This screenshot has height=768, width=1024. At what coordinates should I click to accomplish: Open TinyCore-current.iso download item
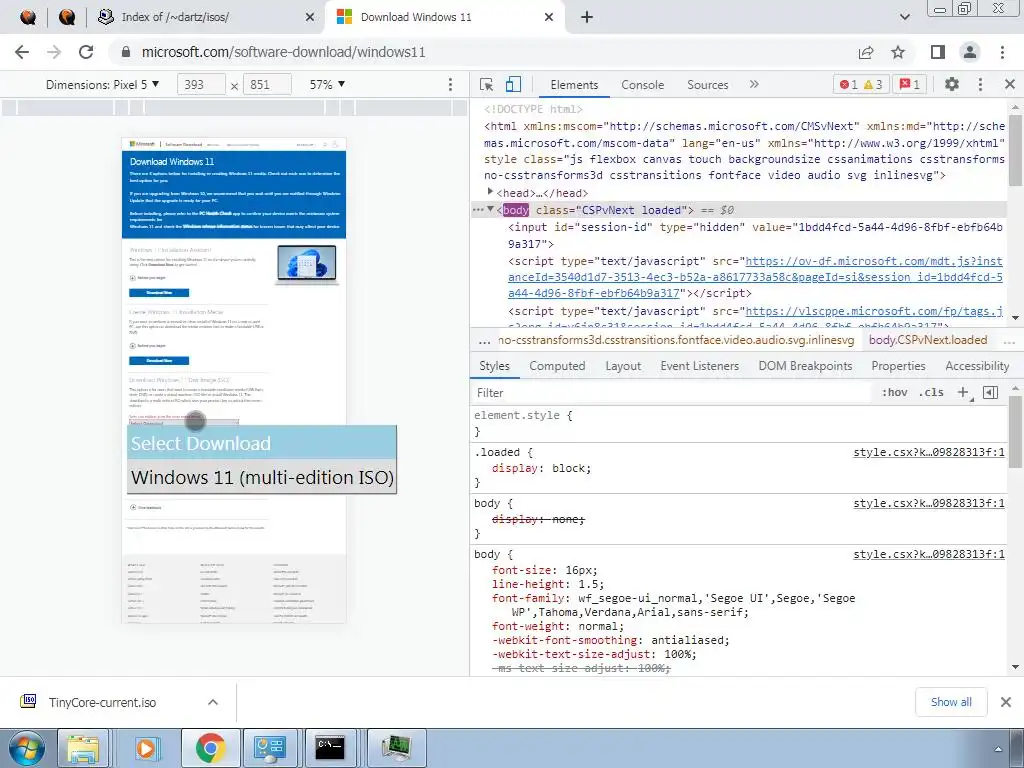click(103, 703)
